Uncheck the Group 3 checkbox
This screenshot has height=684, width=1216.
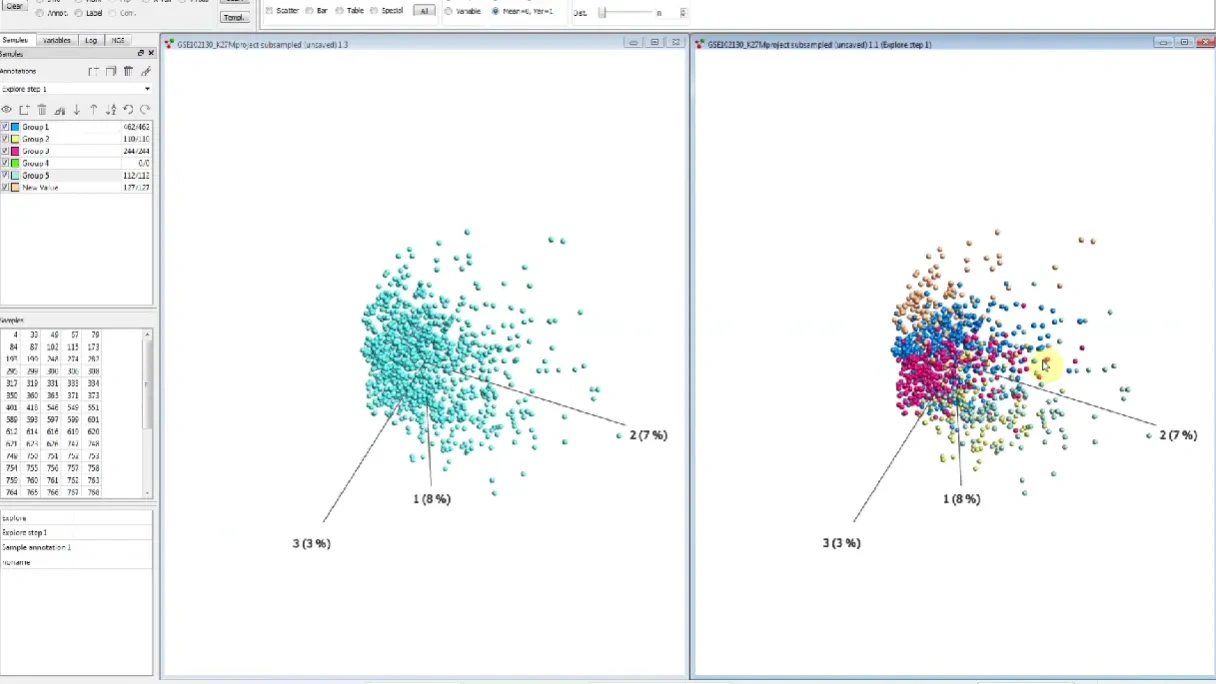(x=5, y=151)
